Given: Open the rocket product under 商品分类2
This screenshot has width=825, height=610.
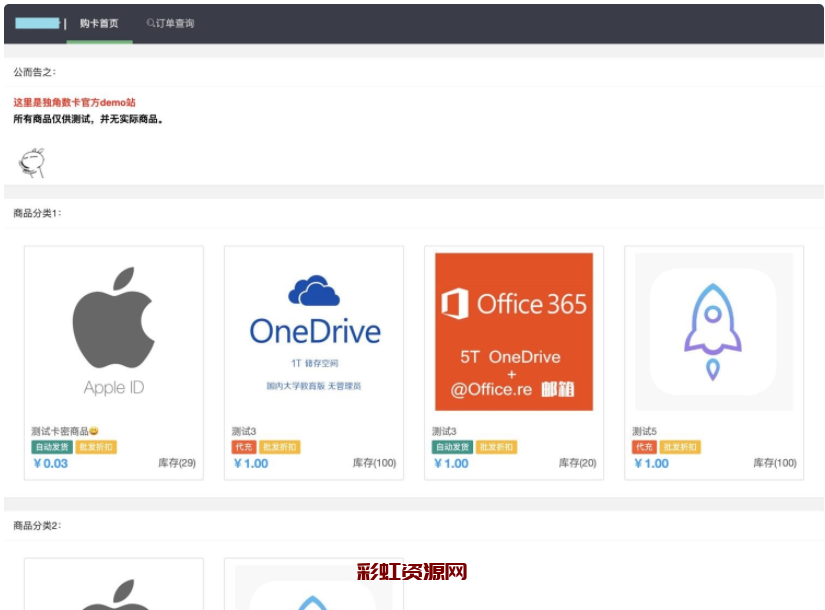Looking at the screenshot, I should pyautogui.click(x=314, y=592).
